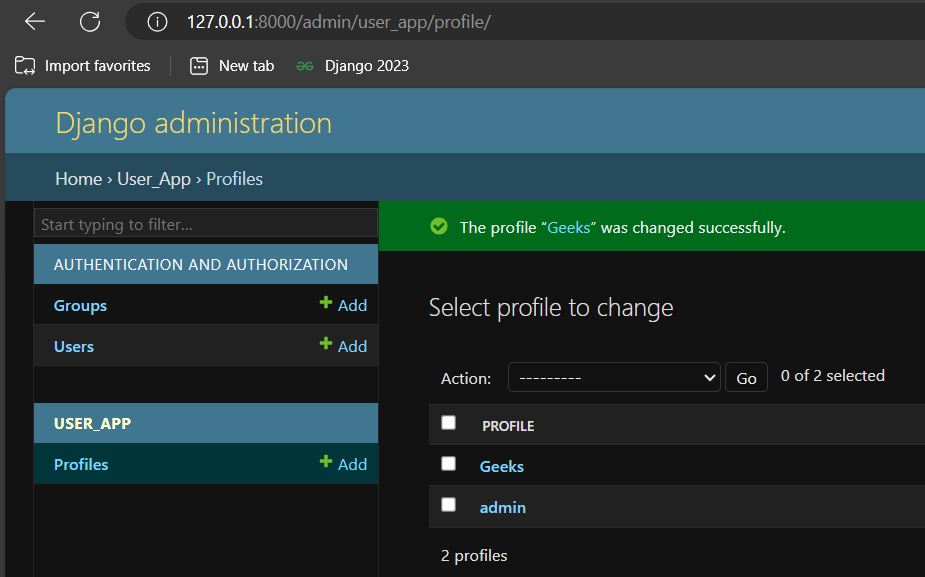Click the green plus icon beside Groups
Viewport: 925px width, 577px height.
click(325, 304)
